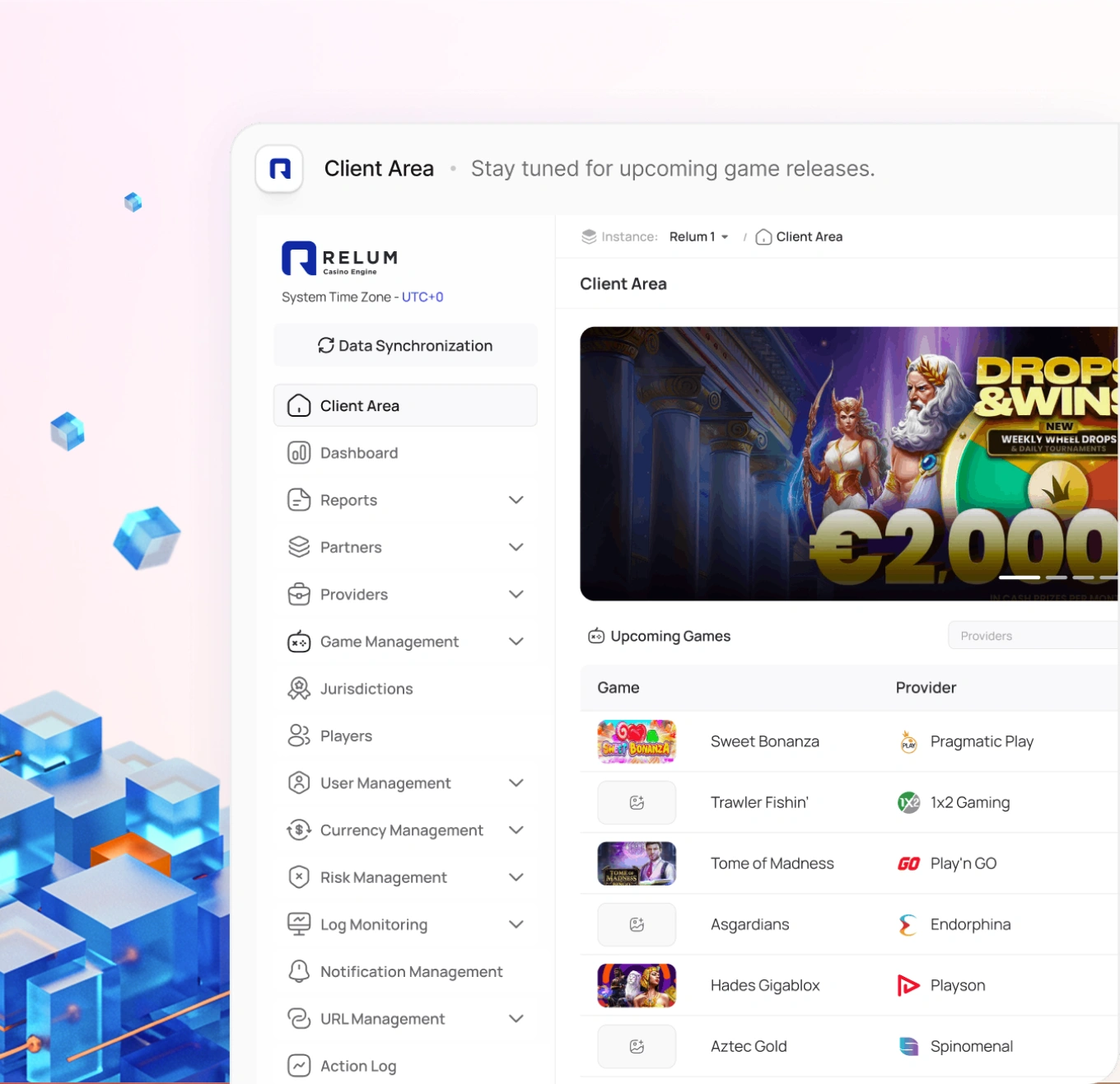Click the Providers filter field
The image size is (1120, 1084).
point(1034,636)
